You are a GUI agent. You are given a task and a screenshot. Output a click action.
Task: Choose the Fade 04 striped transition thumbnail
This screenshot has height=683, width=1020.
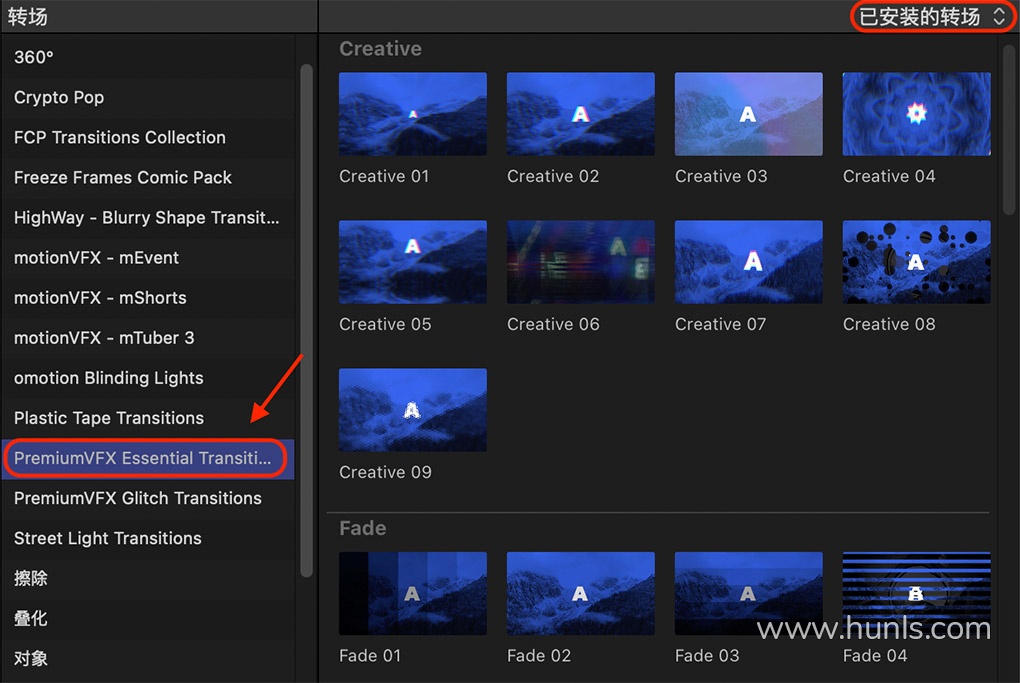tap(916, 593)
